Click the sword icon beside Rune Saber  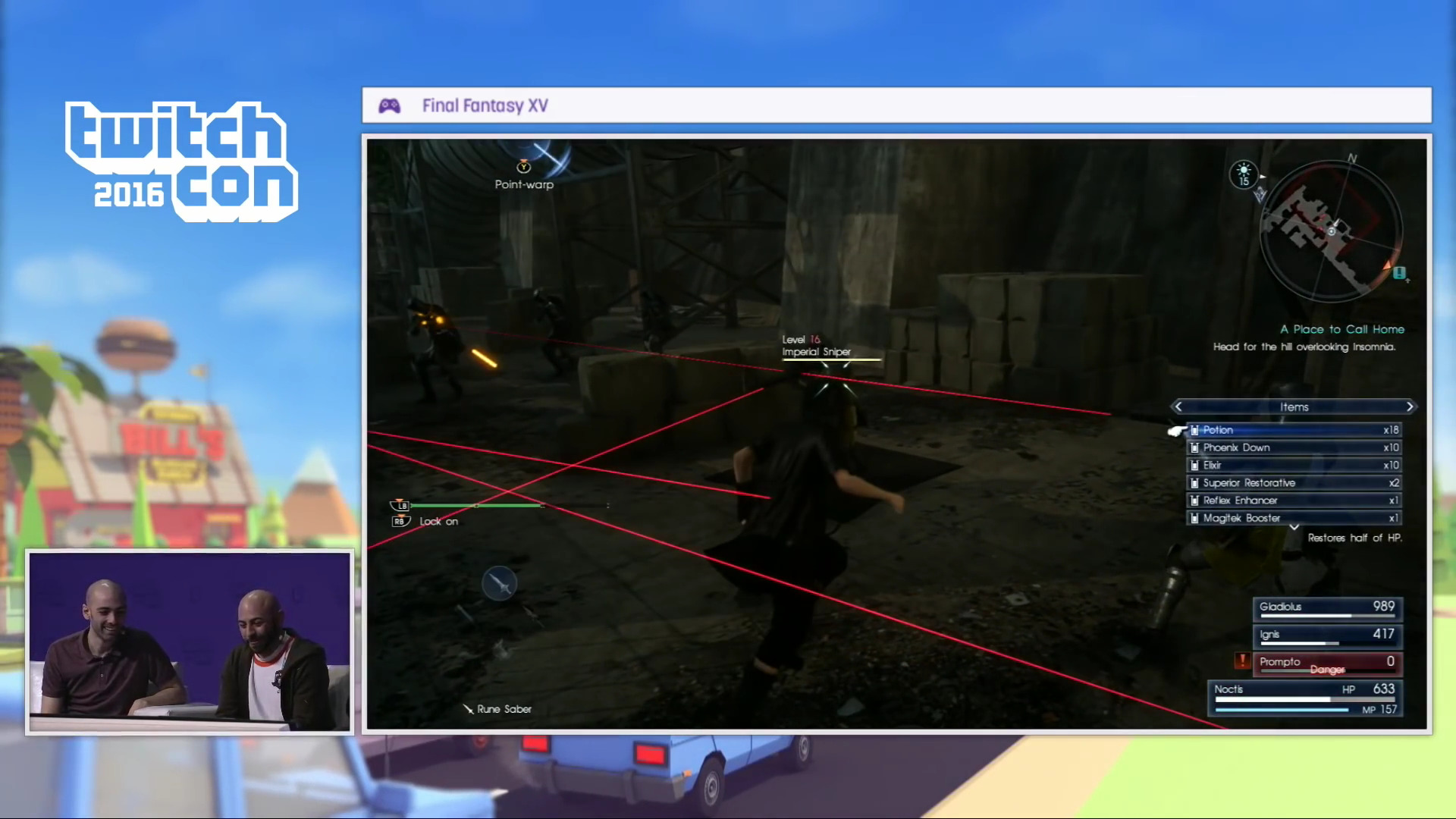coord(468,709)
